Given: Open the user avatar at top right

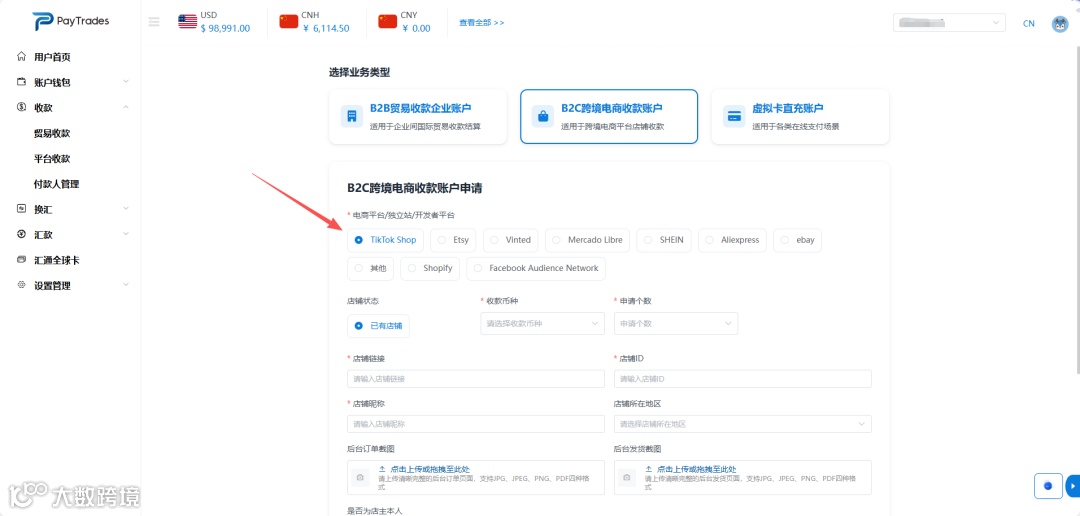Looking at the screenshot, I should pyautogui.click(x=1060, y=23).
